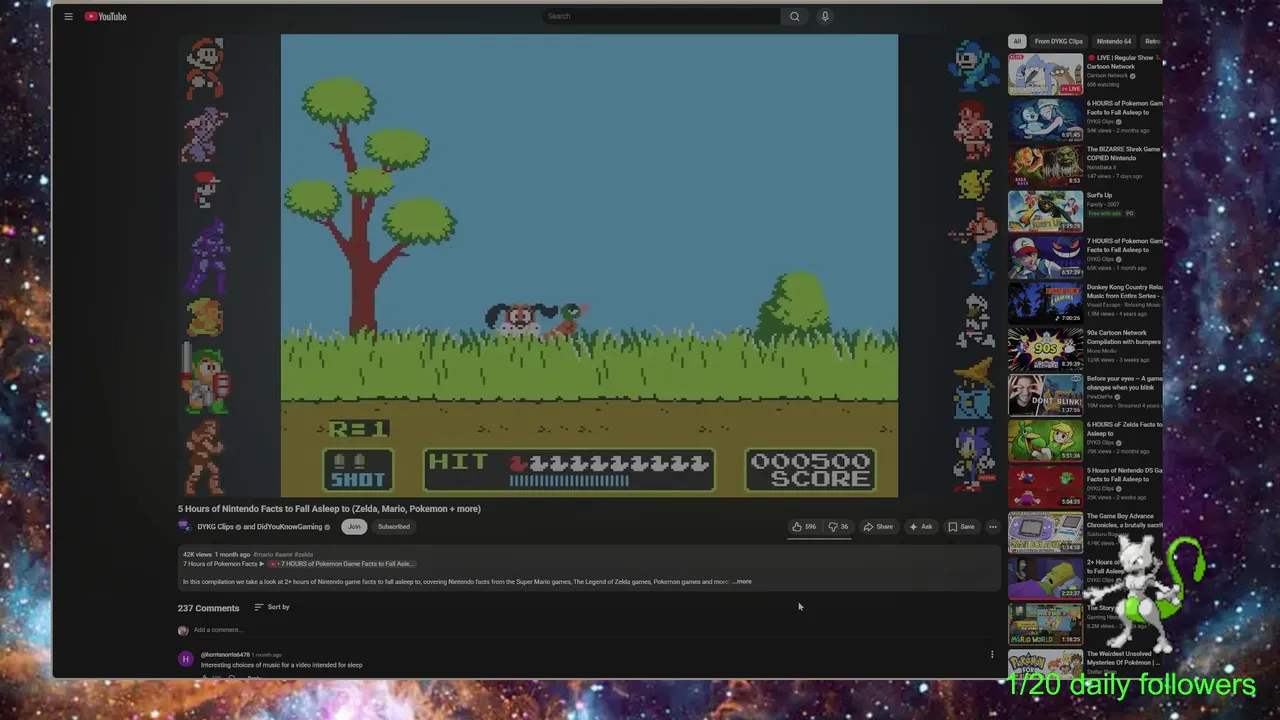Open the DYKG Clips channel name link
The height and width of the screenshot is (720, 1280).
215,527
